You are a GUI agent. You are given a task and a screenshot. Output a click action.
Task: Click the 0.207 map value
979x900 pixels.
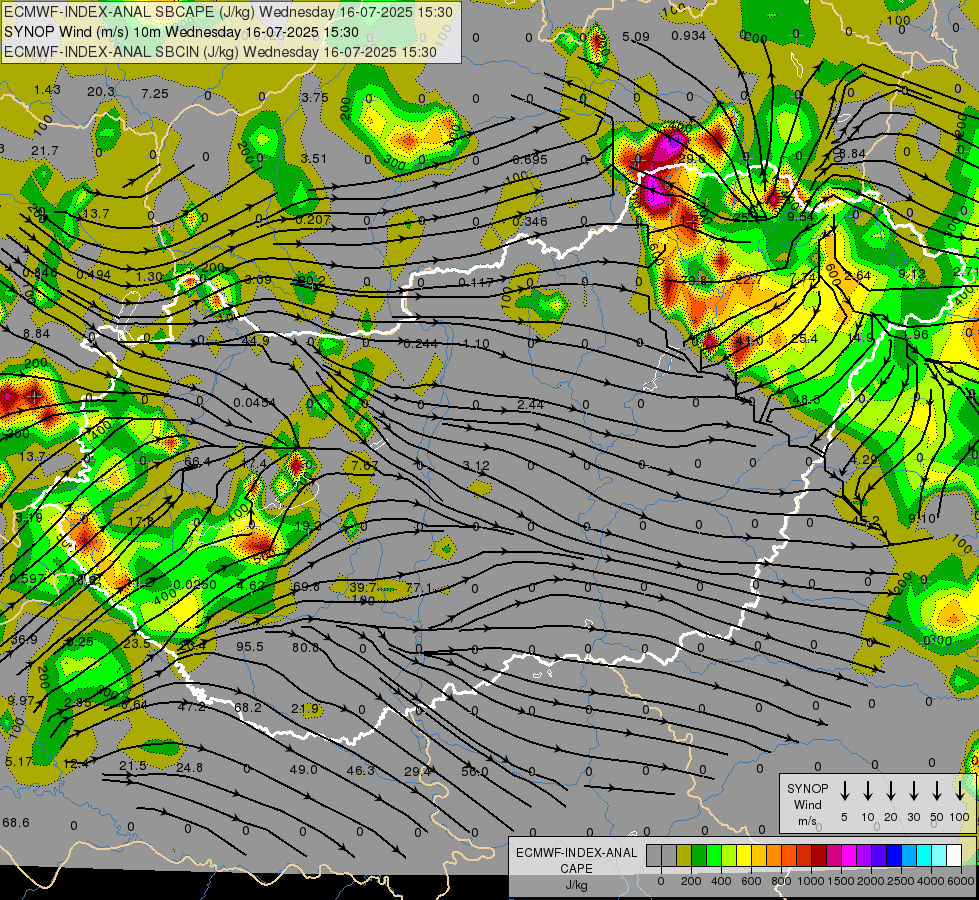tap(313, 220)
